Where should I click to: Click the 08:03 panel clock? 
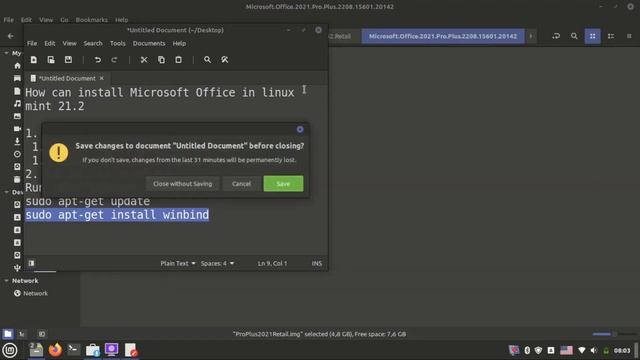pyautogui.click(x=622, y=350)
